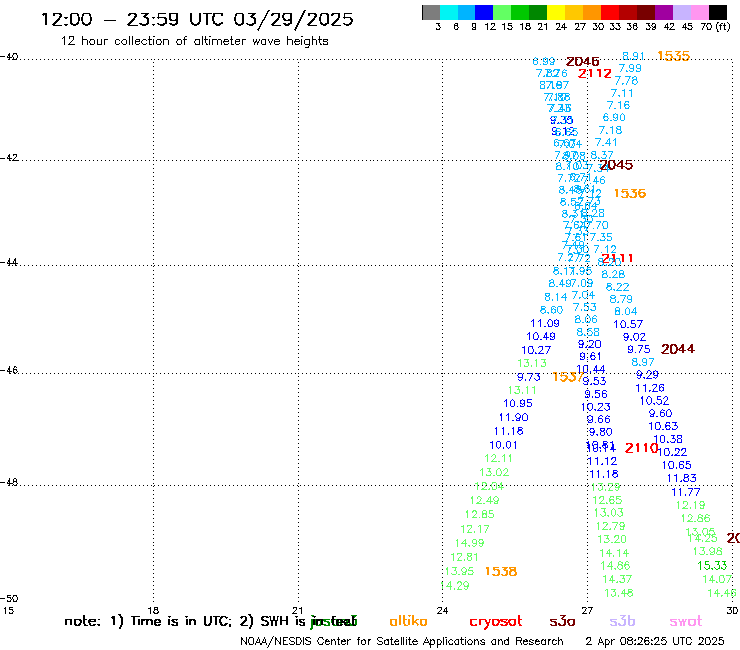Screen dimensions: 740x650
Task: Click the s3a time label '2045'
Action: tap(616, 165)
